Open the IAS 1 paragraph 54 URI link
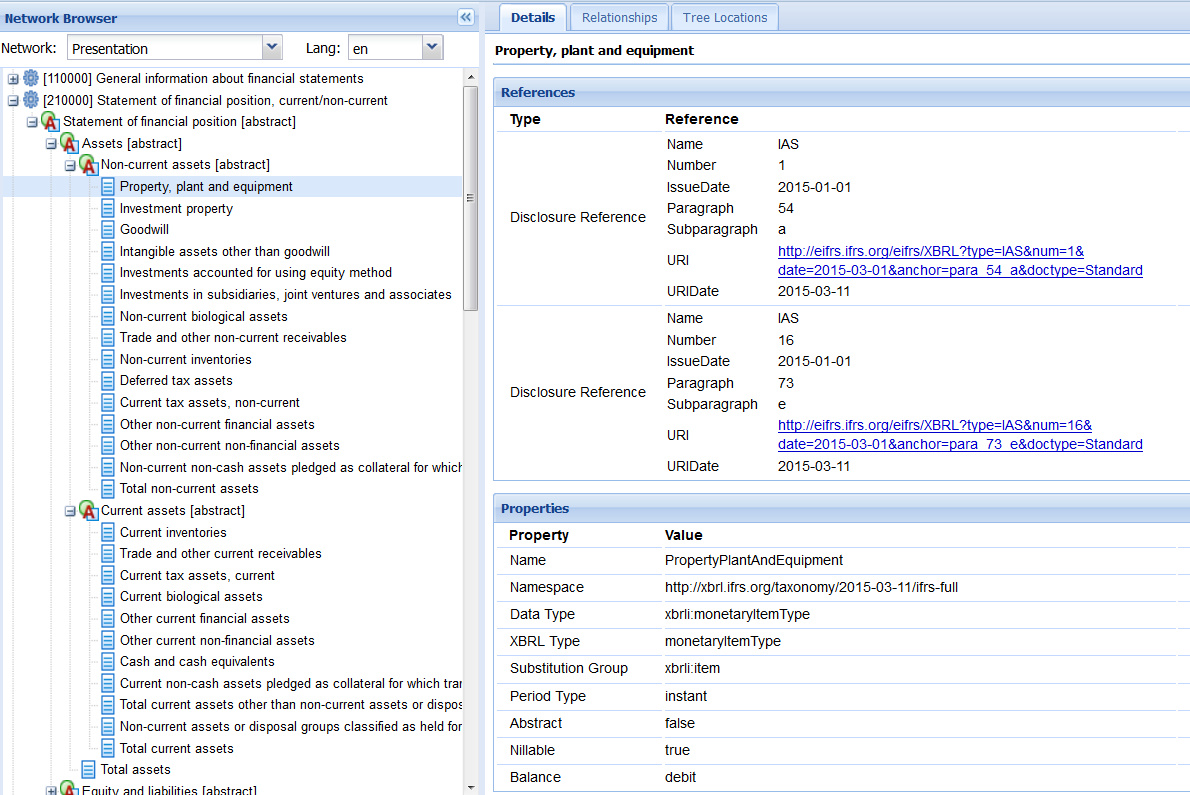1190x795 pixels. (x=959, y=261)
